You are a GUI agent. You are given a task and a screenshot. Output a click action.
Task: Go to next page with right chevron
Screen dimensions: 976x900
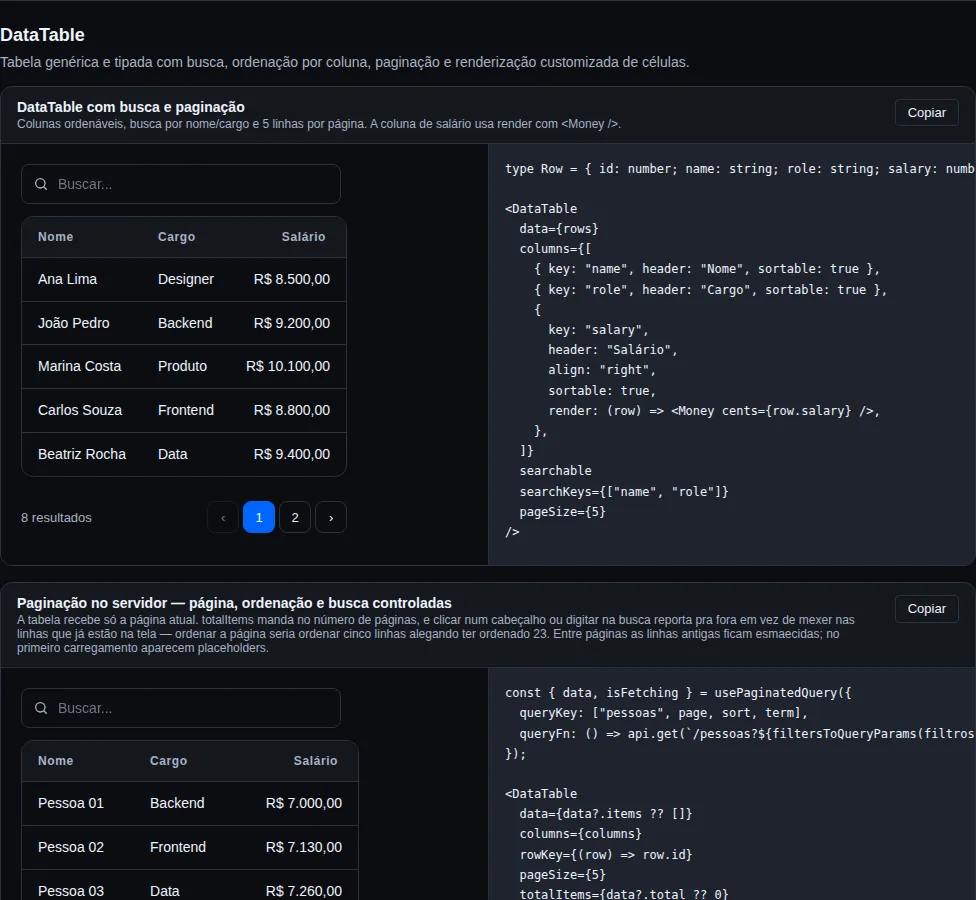[331, 517]
